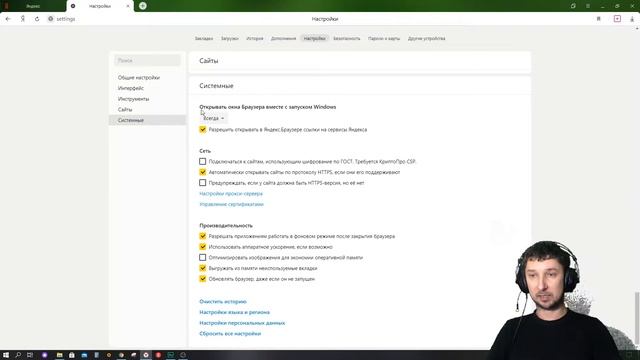640x360 pixels.
Task: Go back with the browser back arrow
Action: [8, 19]
